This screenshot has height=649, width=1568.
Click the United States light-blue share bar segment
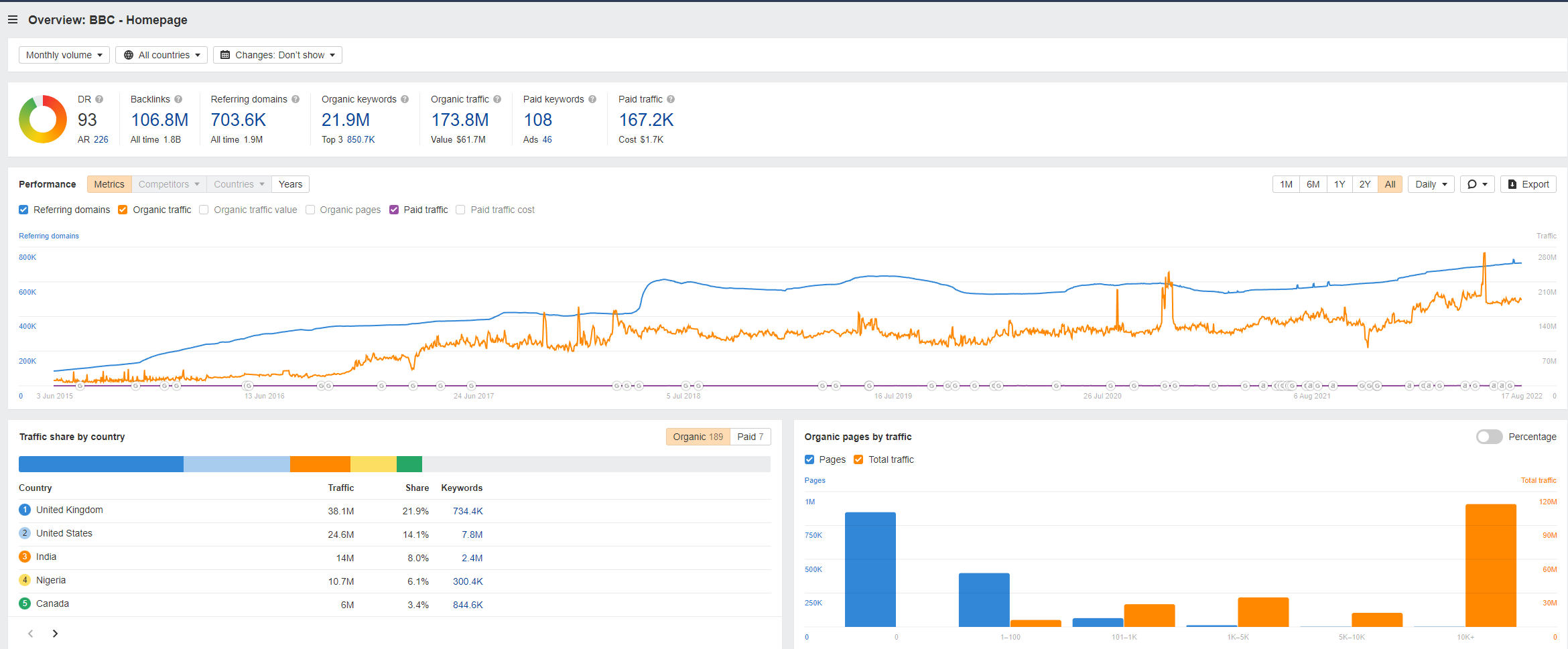[237, 464]
